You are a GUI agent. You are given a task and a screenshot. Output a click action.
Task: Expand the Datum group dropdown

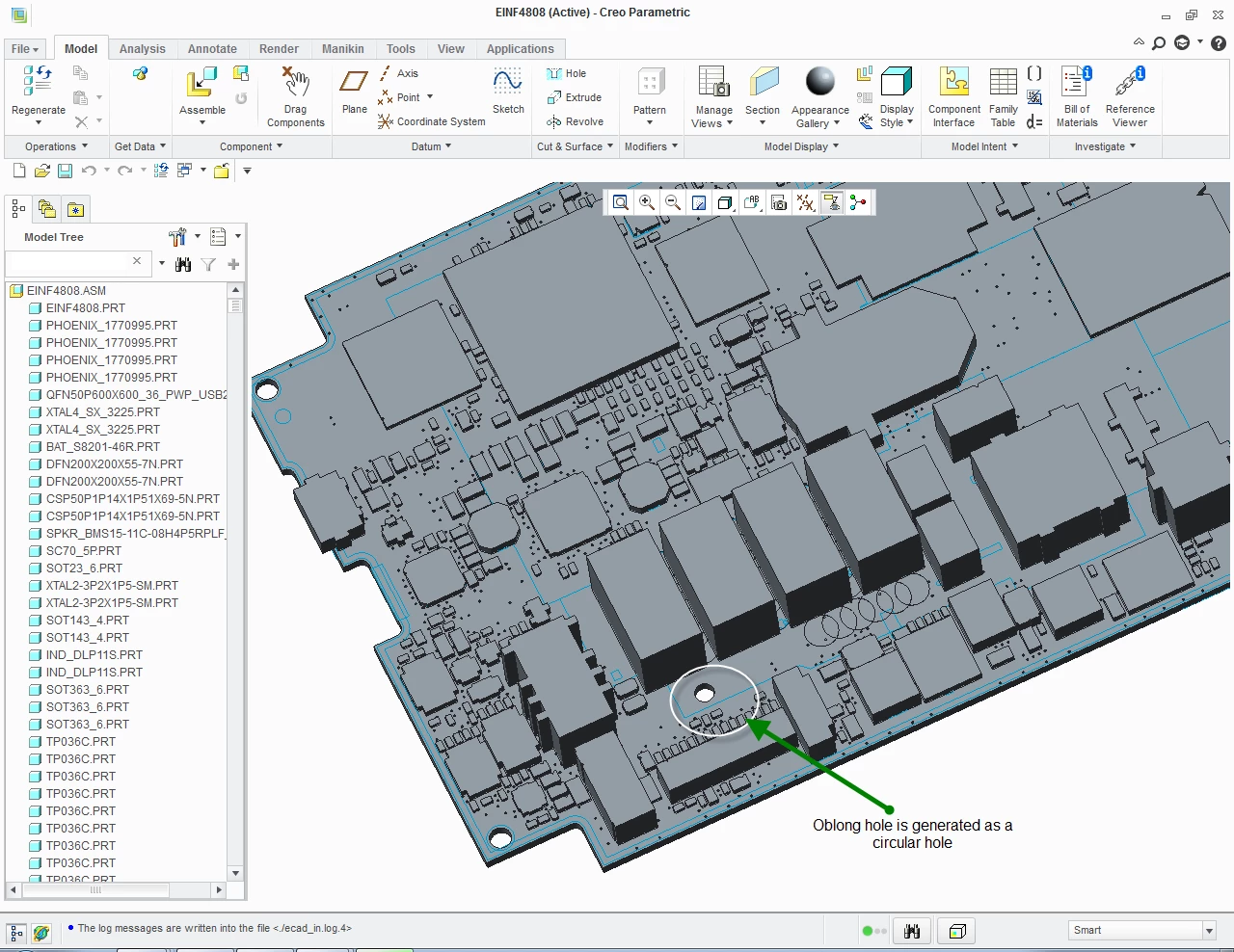(x=431, y=146)
